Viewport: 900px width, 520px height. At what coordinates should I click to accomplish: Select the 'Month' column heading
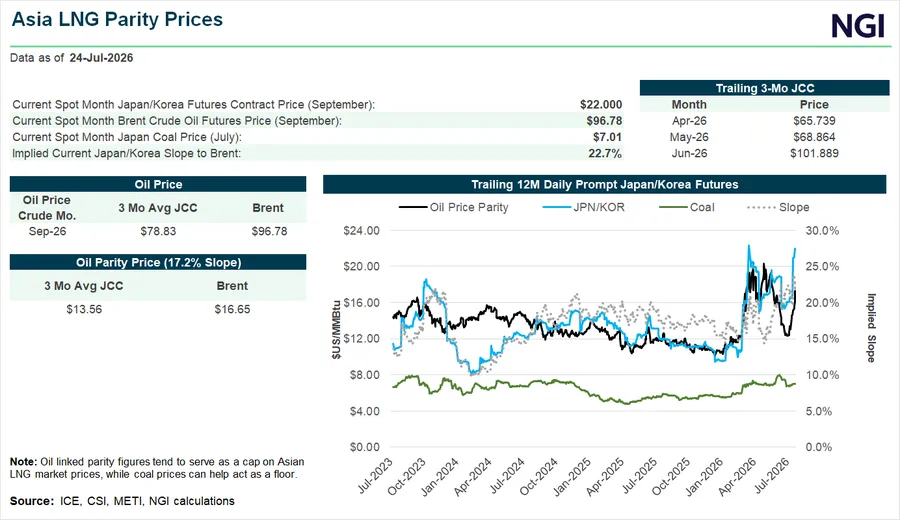click(689, 104)
